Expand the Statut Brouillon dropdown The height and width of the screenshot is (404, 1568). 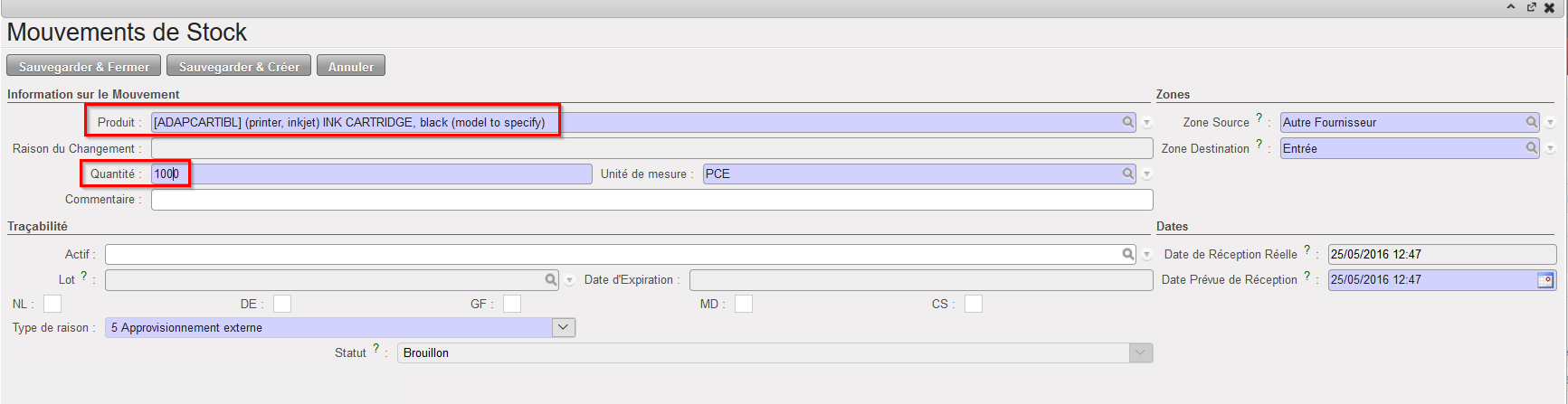coord(1140,352)
